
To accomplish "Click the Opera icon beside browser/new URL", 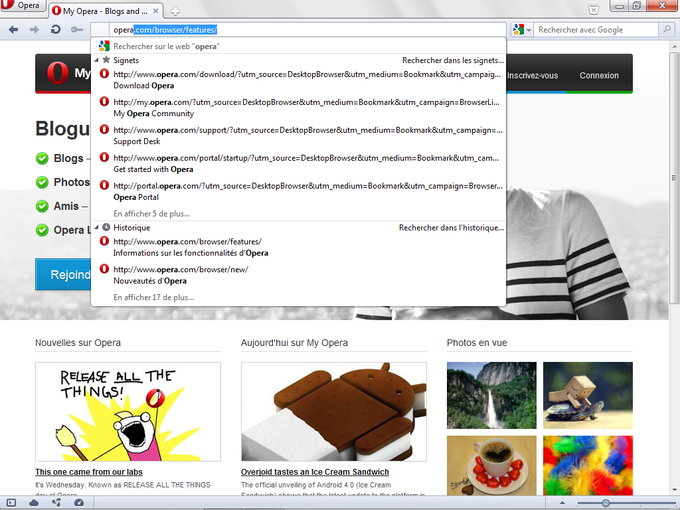I will click(104, 269).
